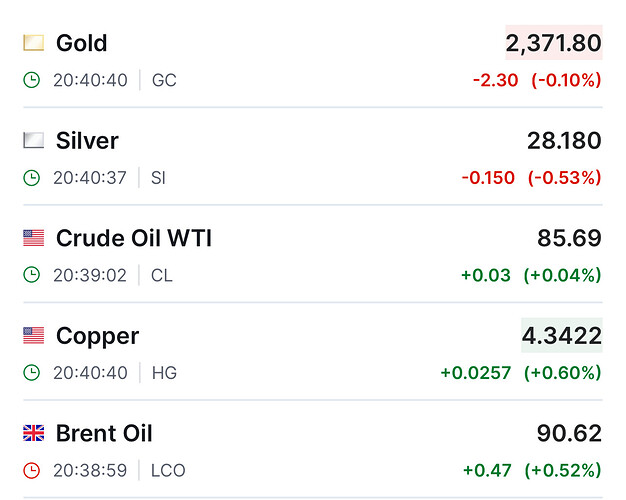
Task: Open the Brent Oil commodity name
Action: pyautogui.click(x=104, y=433)
